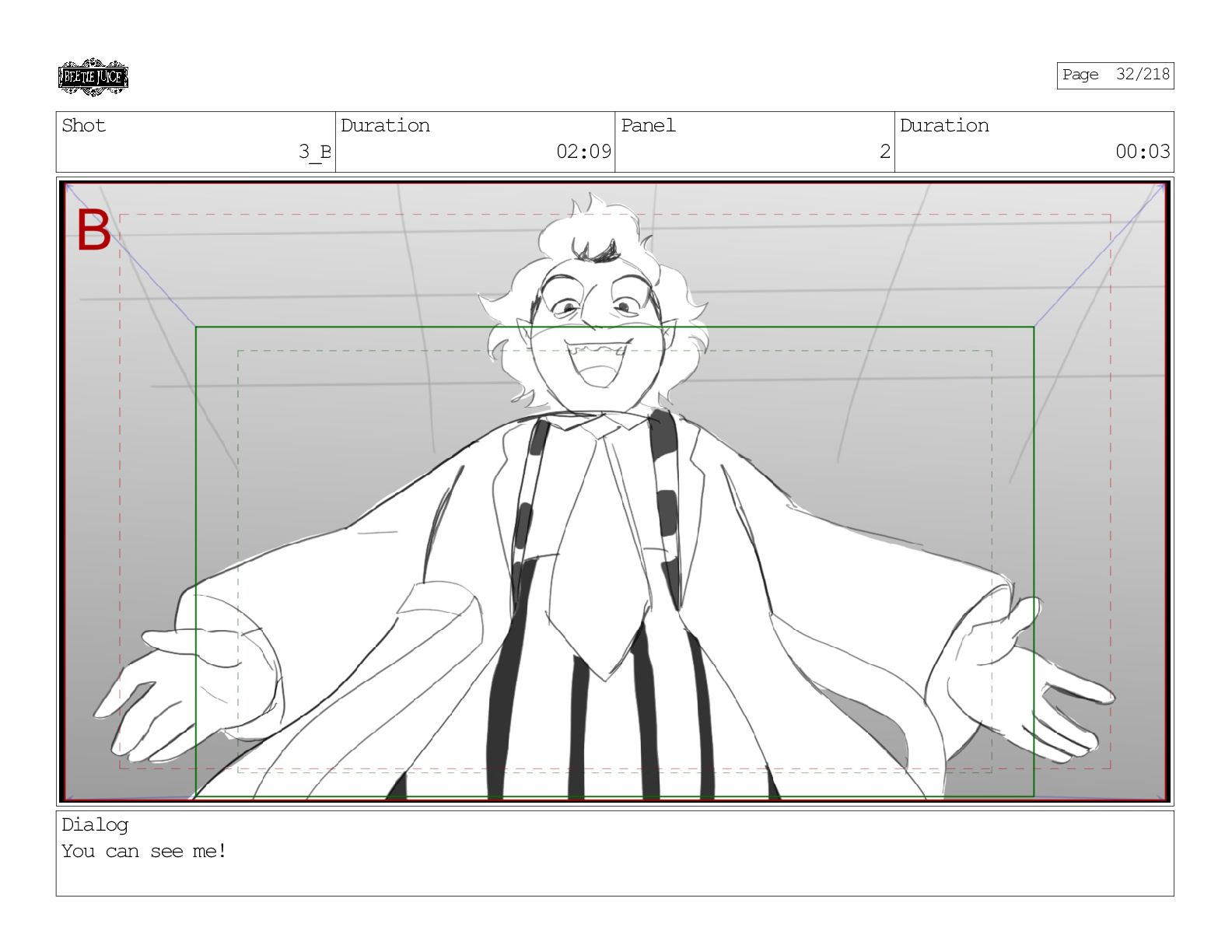Select the Dialog label
The width and height of the screenshot is (1232, 952).
click(95, 825)
